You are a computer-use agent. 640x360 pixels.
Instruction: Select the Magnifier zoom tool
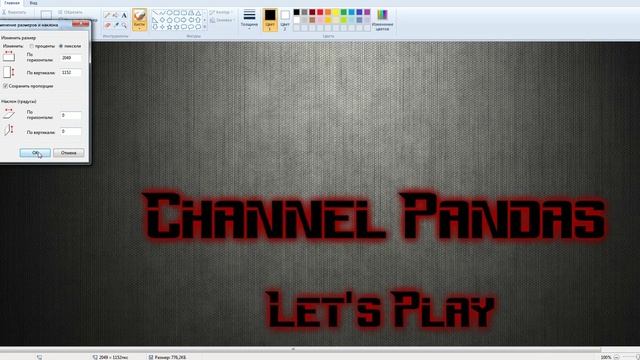(124, 25)
